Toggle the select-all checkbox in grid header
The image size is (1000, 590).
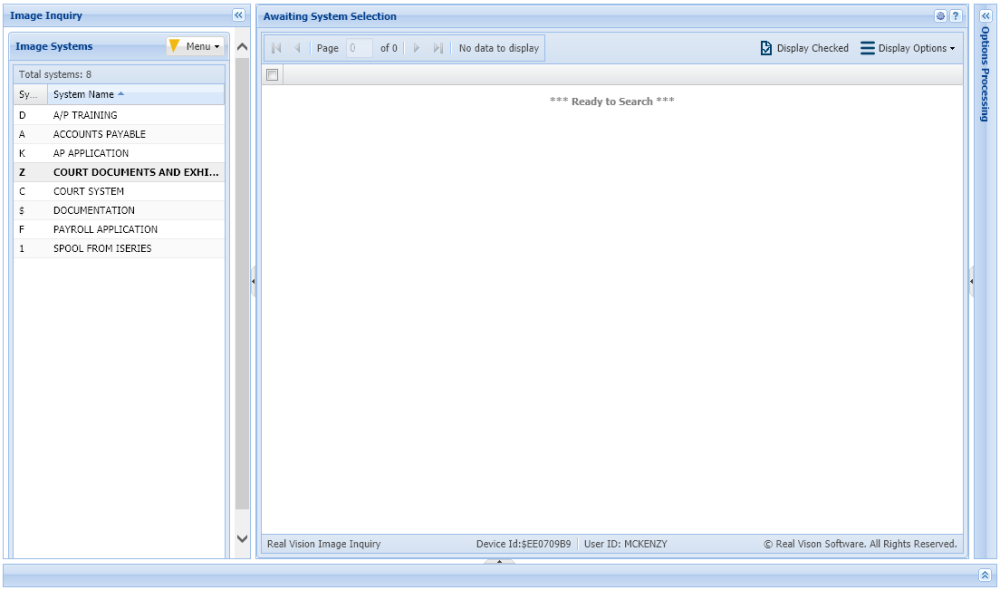pyautogui.click(x=272, y=75)
